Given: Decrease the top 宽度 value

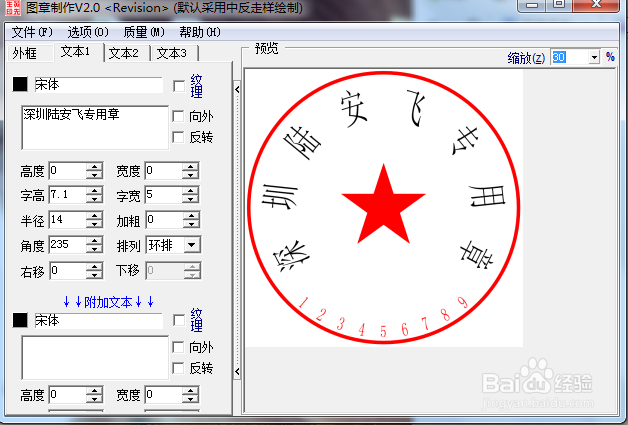Looking at the screenshot, I should tap(190, 175).
